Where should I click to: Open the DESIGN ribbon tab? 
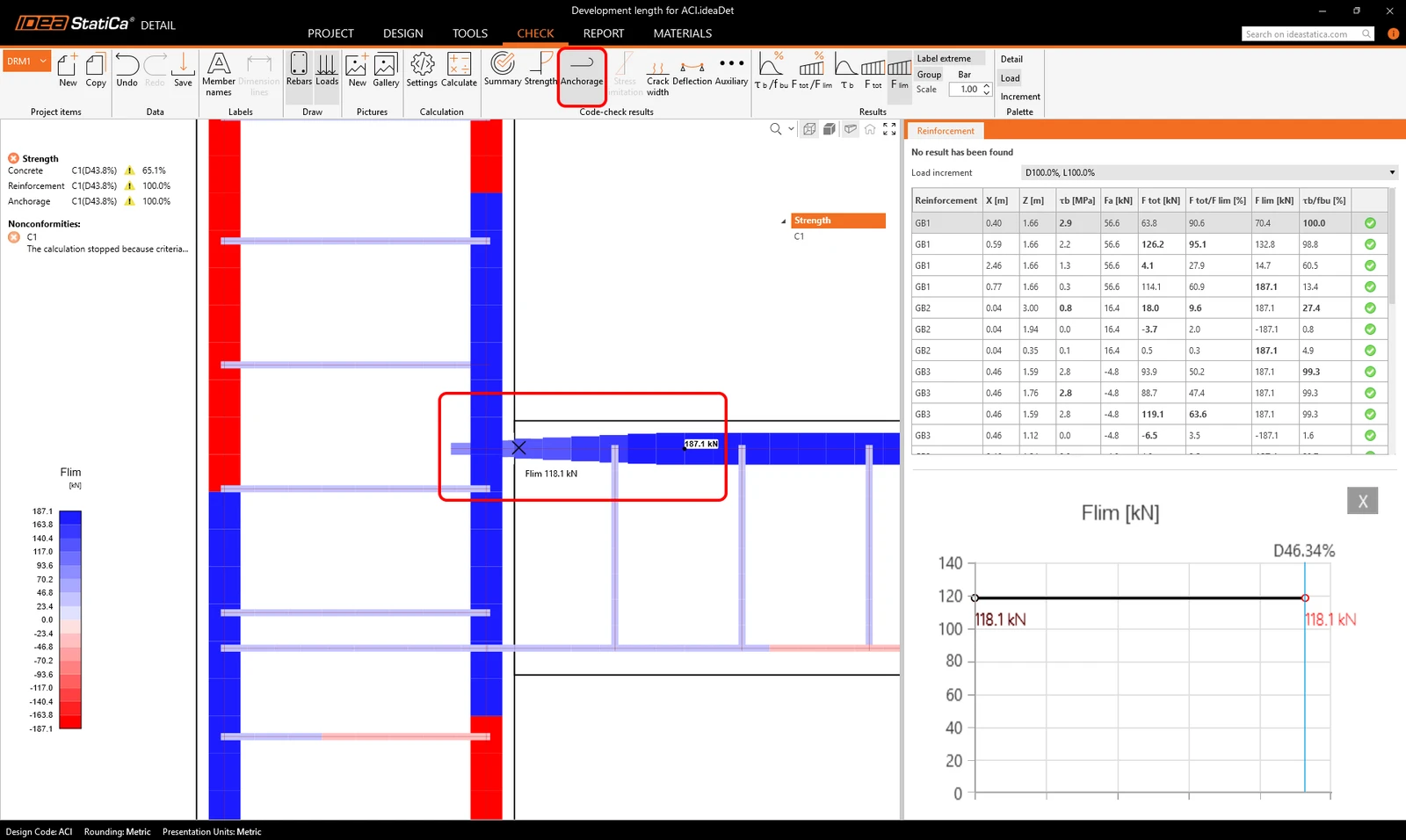403,33
